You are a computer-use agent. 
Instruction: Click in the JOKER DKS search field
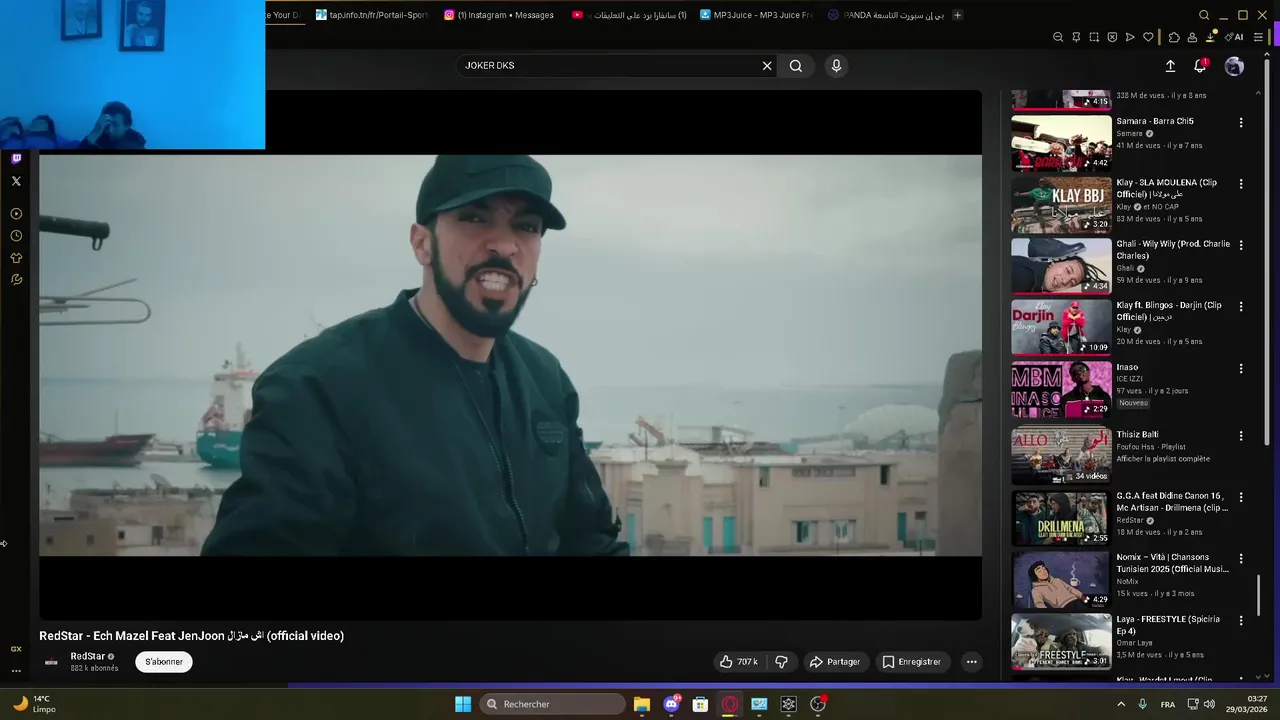[610, 66]
